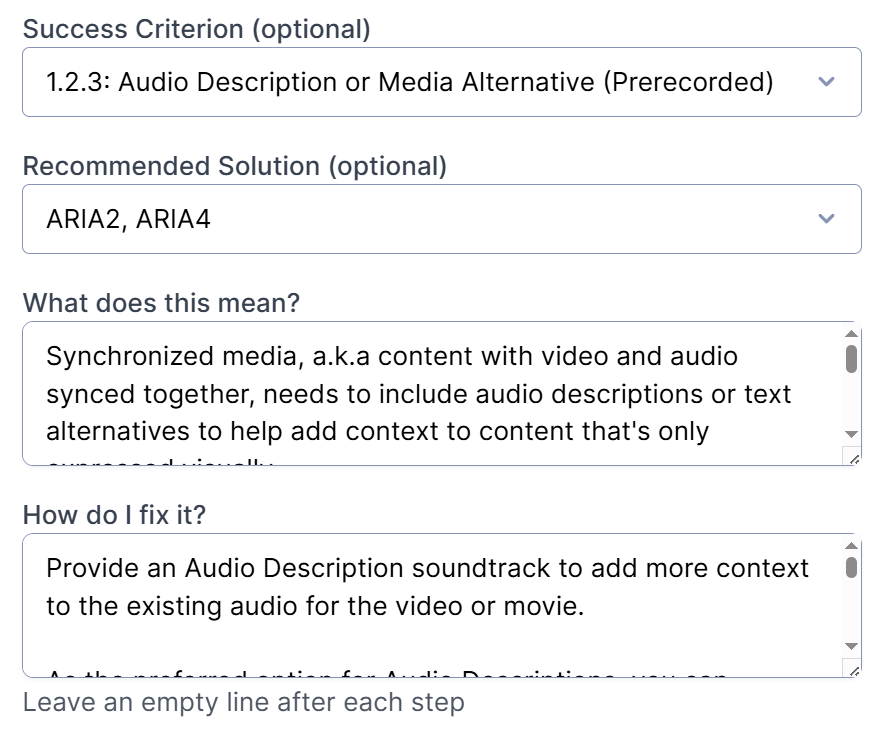Open the Success Criterion selection list
890x731 pixels.
(x=440, y=82)
